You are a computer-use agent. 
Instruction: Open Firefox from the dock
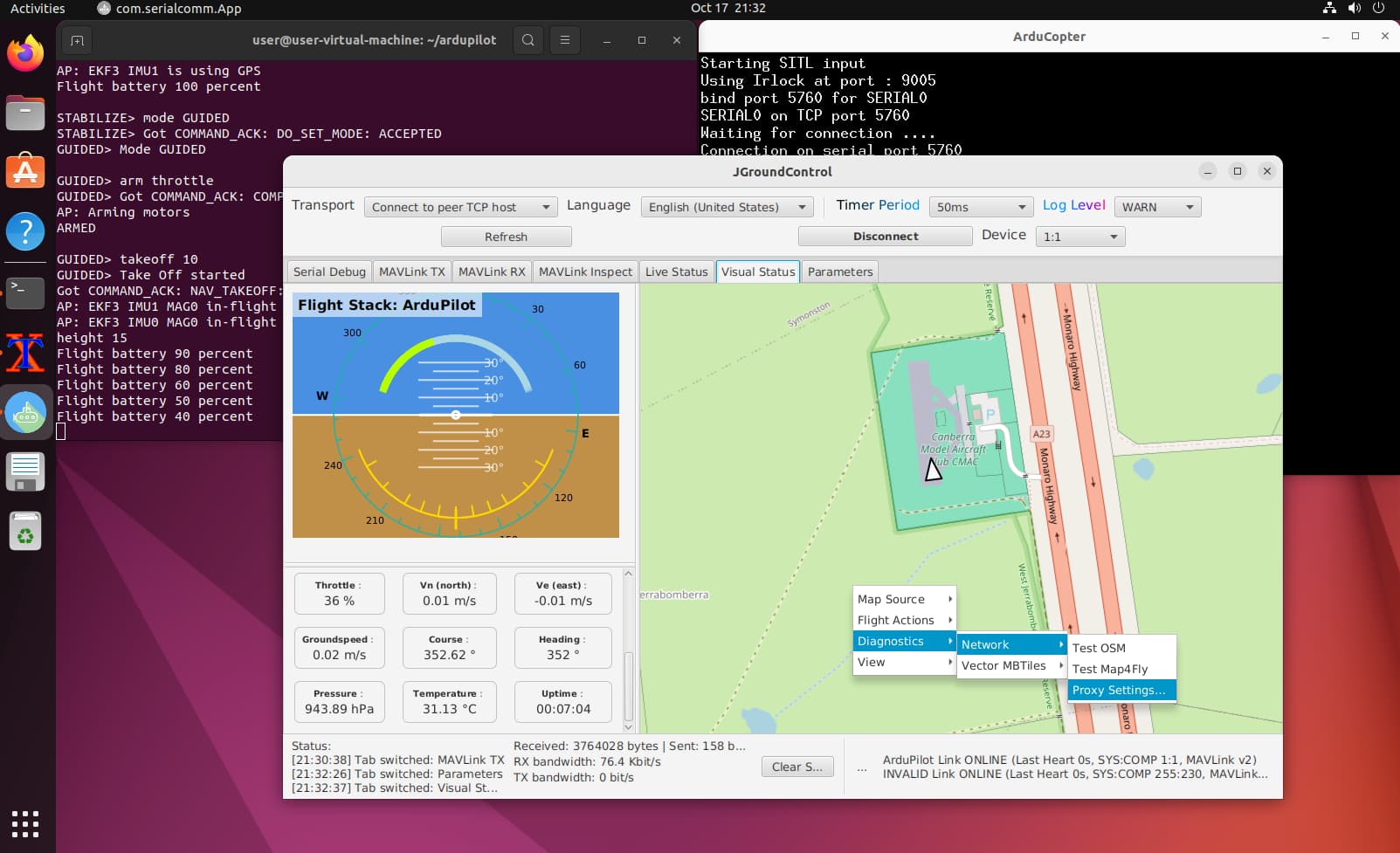pyautogui.click(x=25, y=54)
